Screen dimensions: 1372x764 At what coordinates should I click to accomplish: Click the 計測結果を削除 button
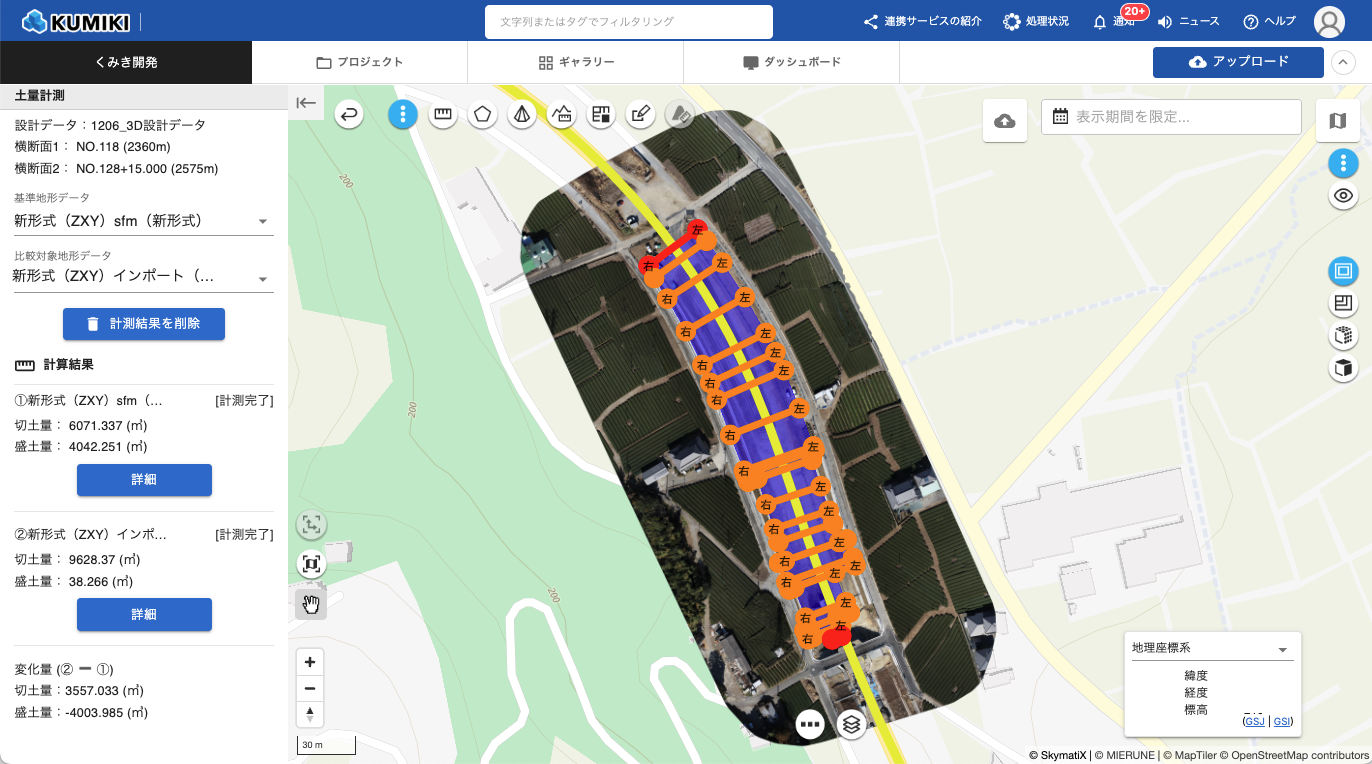(144, 324)
